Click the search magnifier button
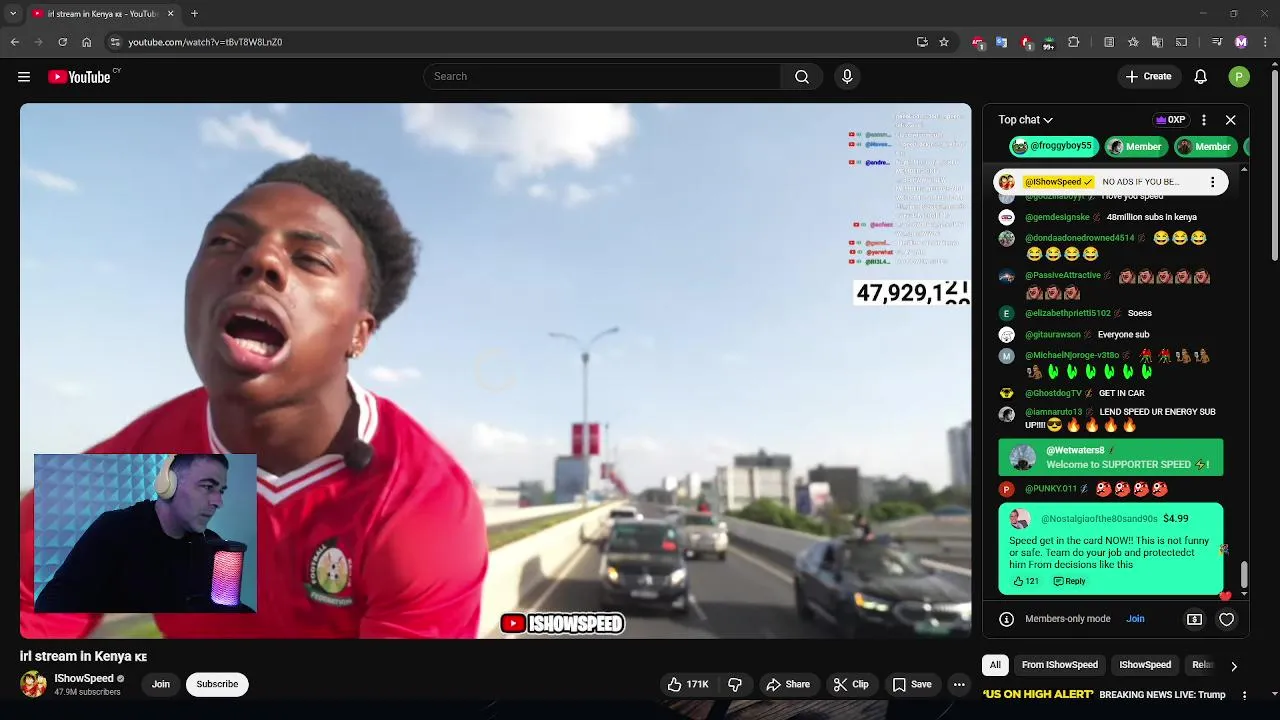 click(x=802, y=77)
